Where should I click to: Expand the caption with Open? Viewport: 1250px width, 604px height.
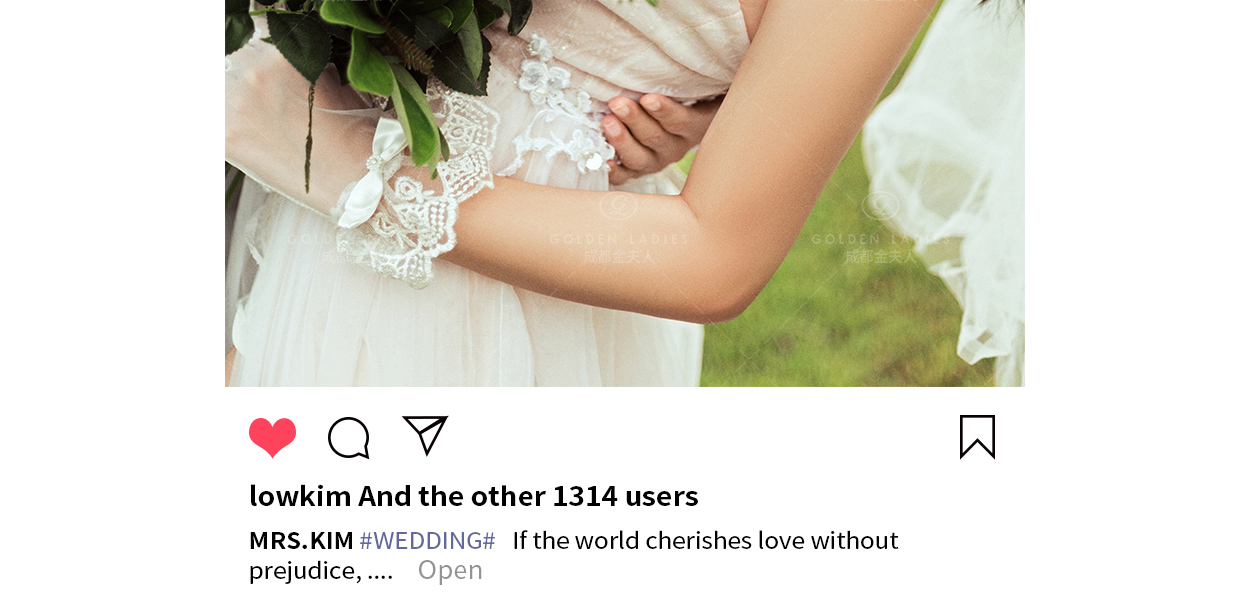(x=450, y=570)
